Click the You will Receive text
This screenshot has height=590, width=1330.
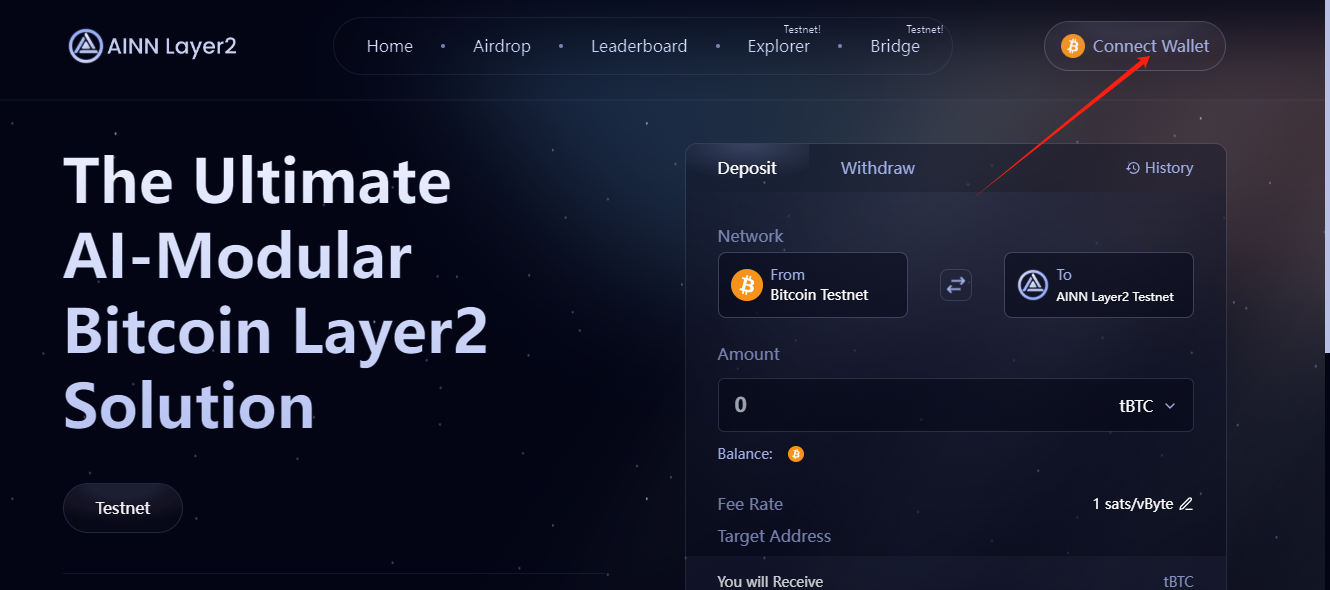(x=770, y=581)
